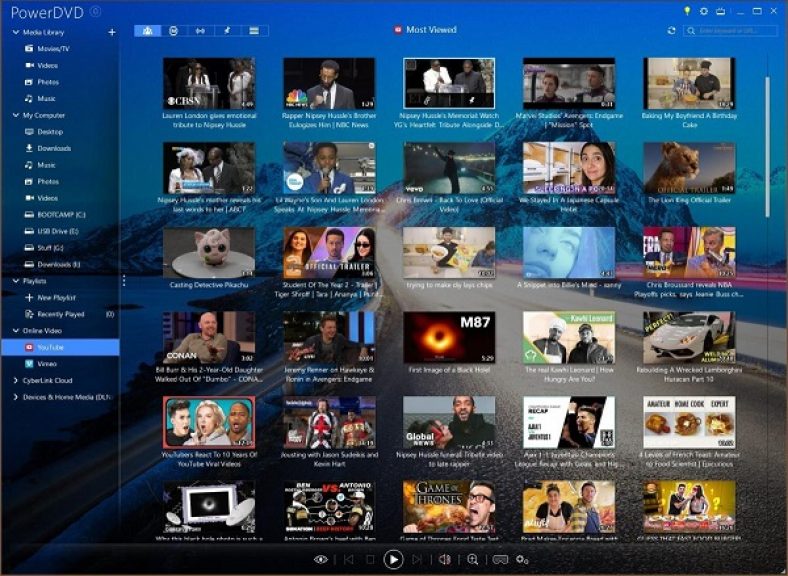This screenshot has width=788, height=576.
Task: Refresh the Most Viewed video list
Action: pyautogui.click(x=671, y=31)
